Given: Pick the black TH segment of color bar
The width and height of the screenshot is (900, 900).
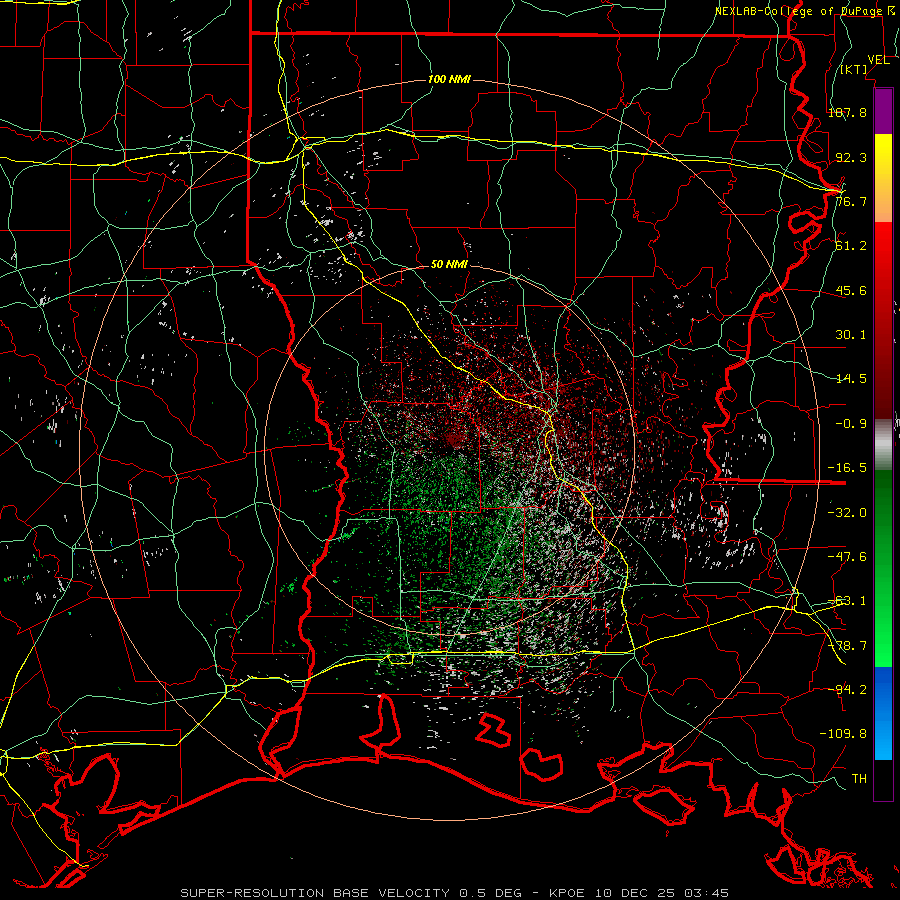Looking at the screenshot, I should (883, 779).
